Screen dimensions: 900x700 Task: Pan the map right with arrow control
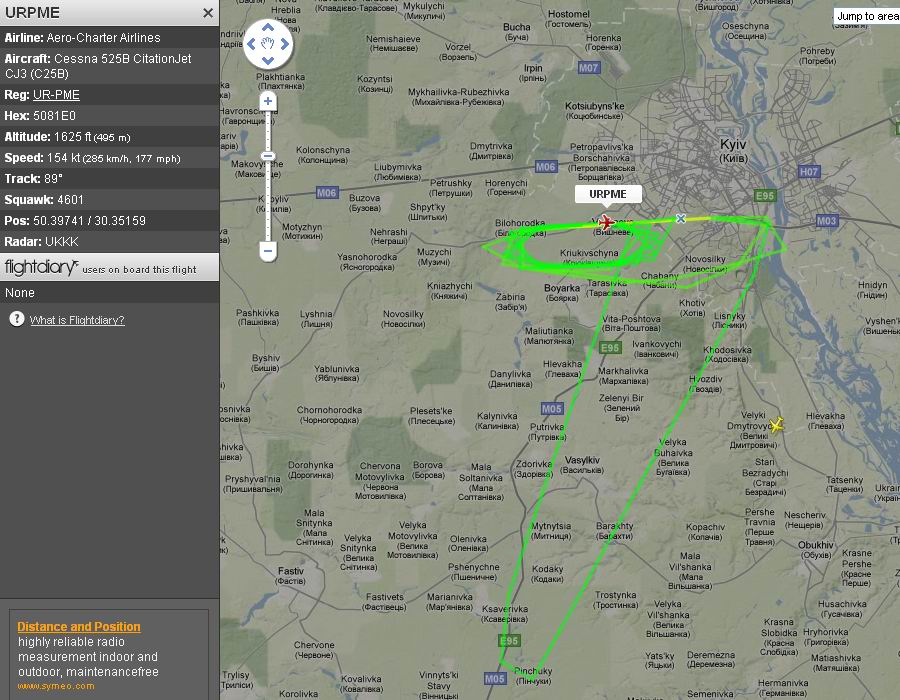[285, 44]
